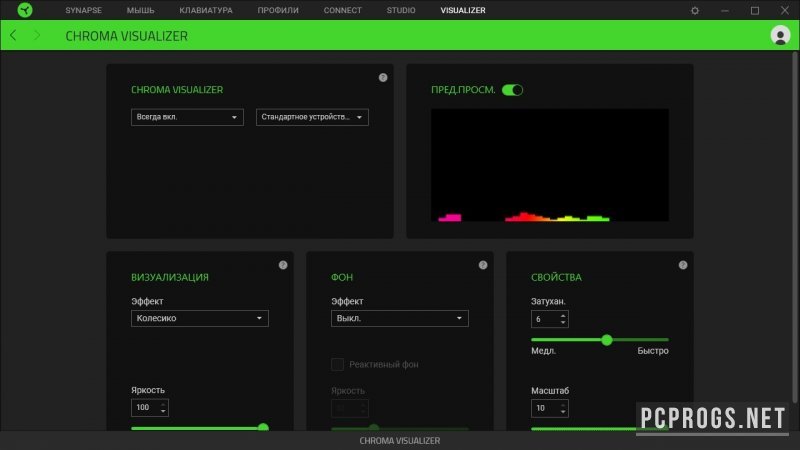The height and width of the screenshot is (450, 800).
Task: Switch to the STUDIO tab
Action: tap(401, 10)
